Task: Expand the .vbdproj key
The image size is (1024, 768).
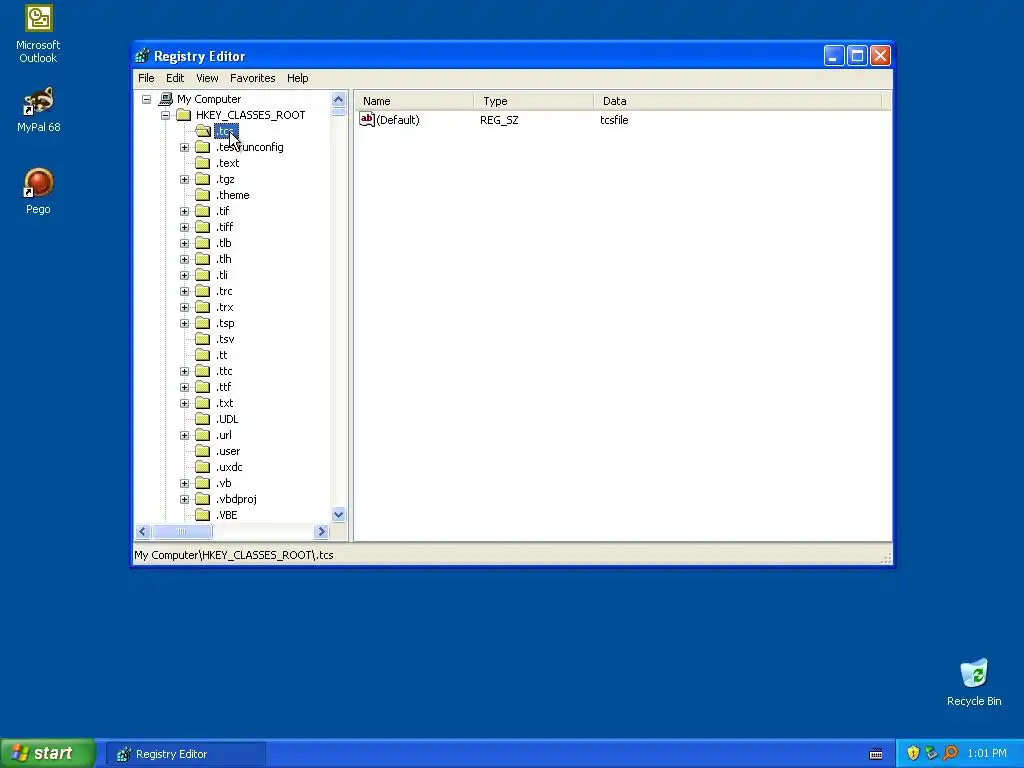Action: click(x=184, y=499)
